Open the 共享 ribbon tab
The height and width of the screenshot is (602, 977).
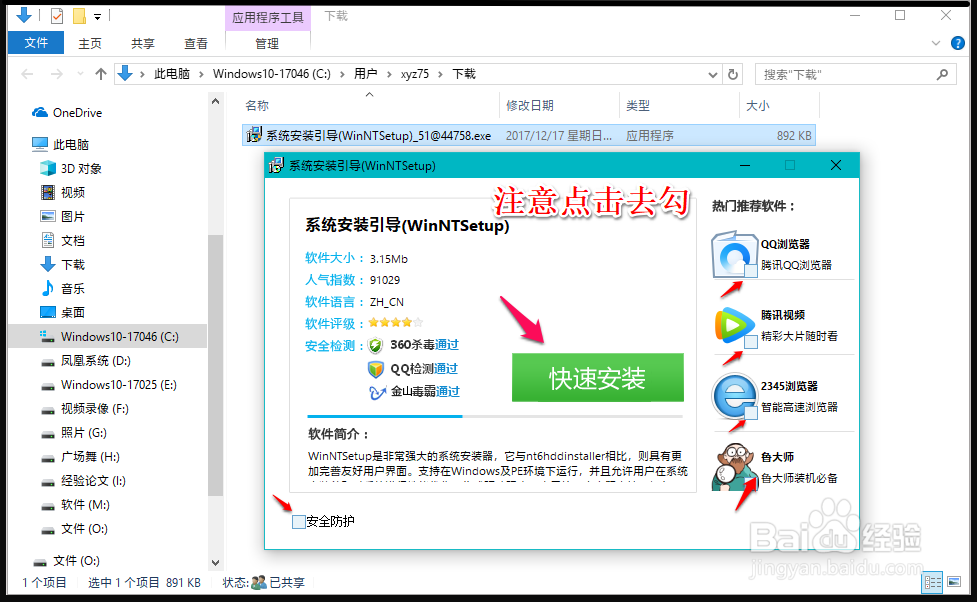pos(143,44)
